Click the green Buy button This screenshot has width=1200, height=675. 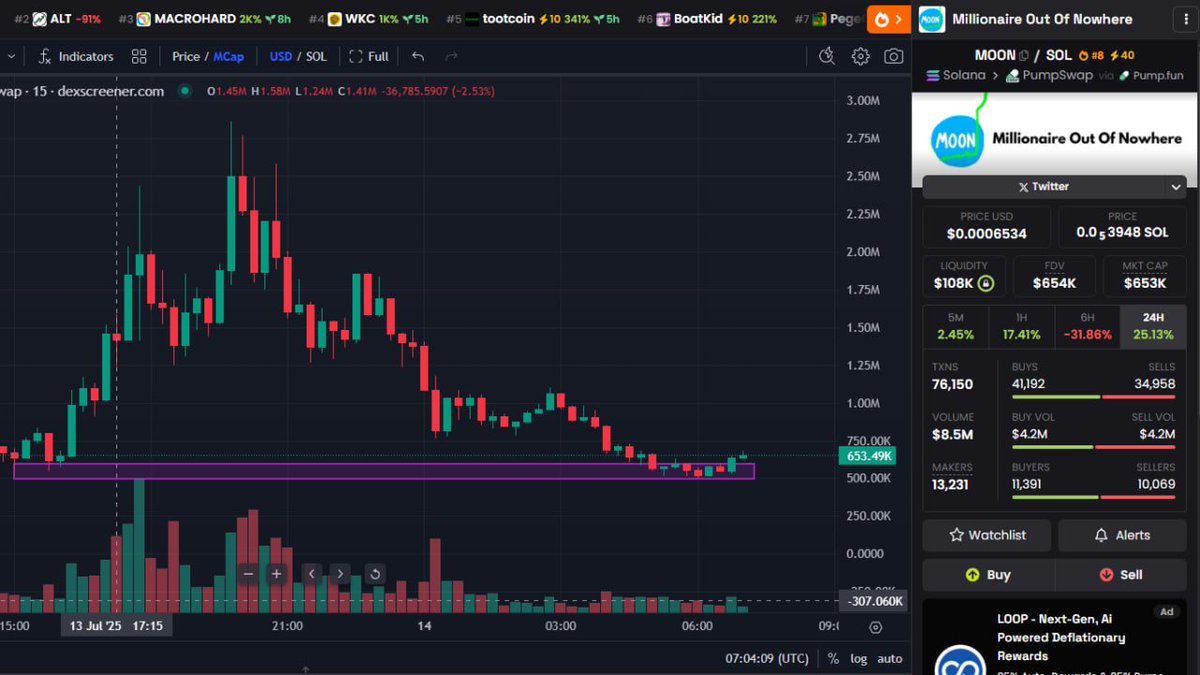(x=987, y=575)
